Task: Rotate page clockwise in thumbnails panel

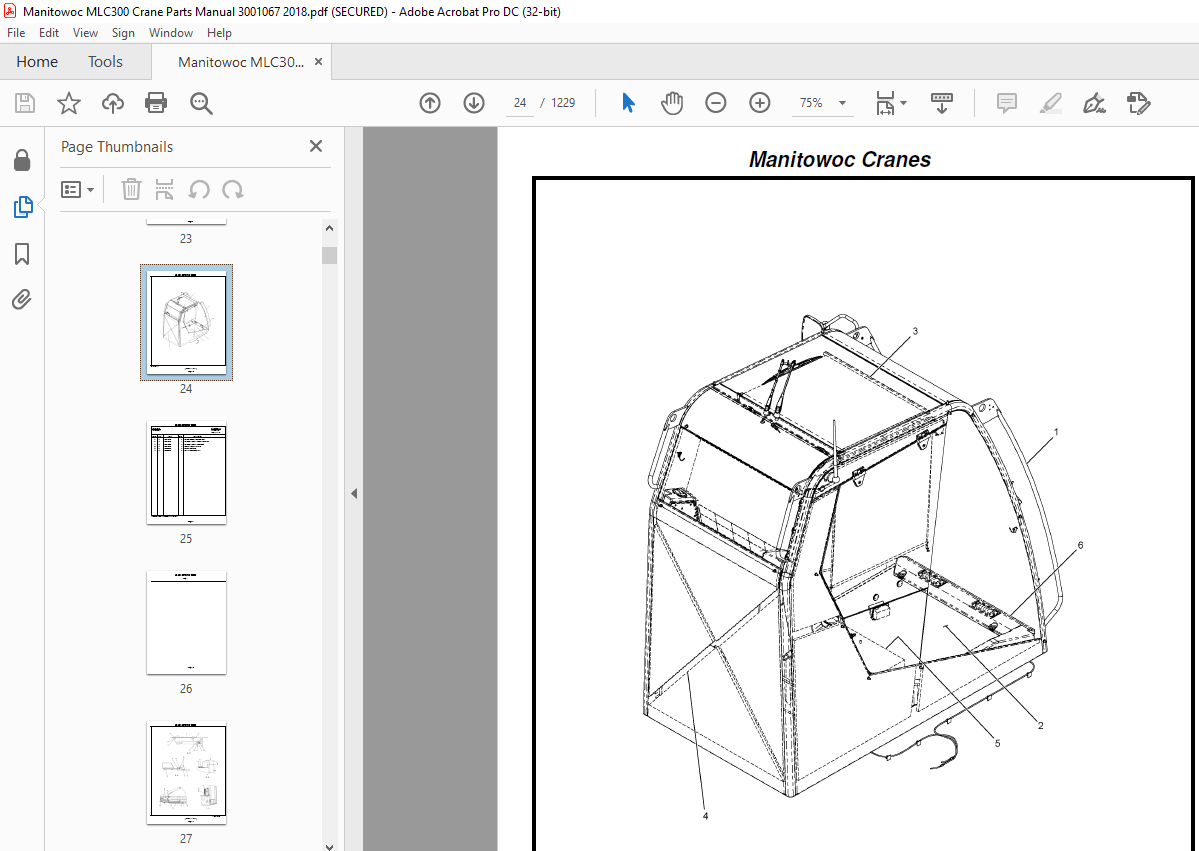Action: 233,189
